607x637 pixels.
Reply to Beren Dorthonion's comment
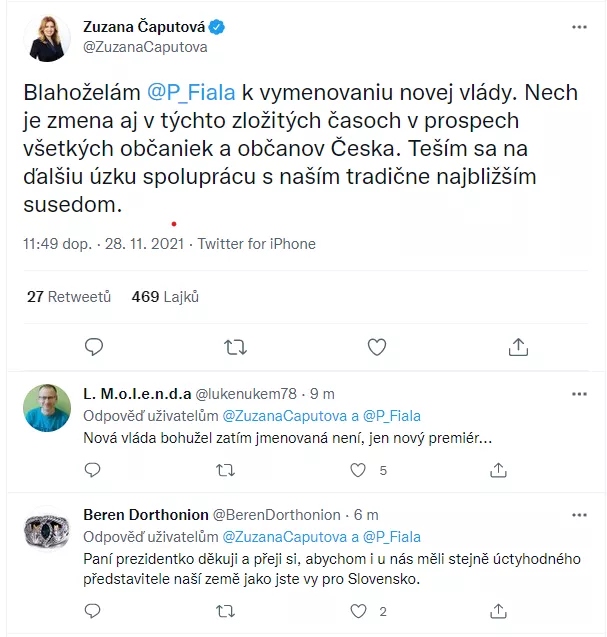coord(92,610)
